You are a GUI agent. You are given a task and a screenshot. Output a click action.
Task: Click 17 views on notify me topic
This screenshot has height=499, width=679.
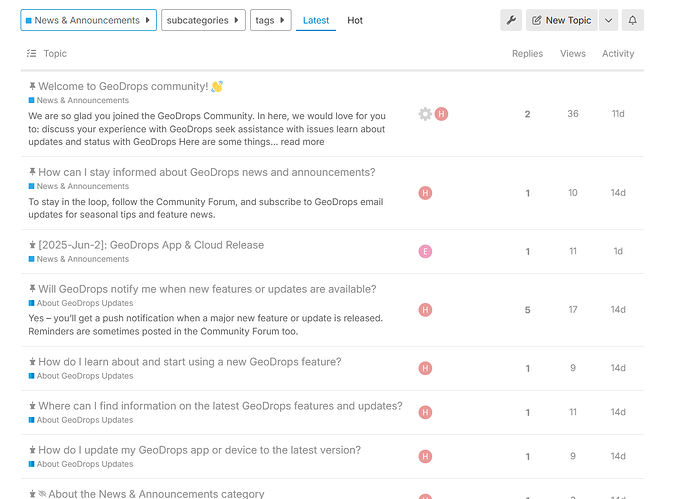tap(572, 310)
